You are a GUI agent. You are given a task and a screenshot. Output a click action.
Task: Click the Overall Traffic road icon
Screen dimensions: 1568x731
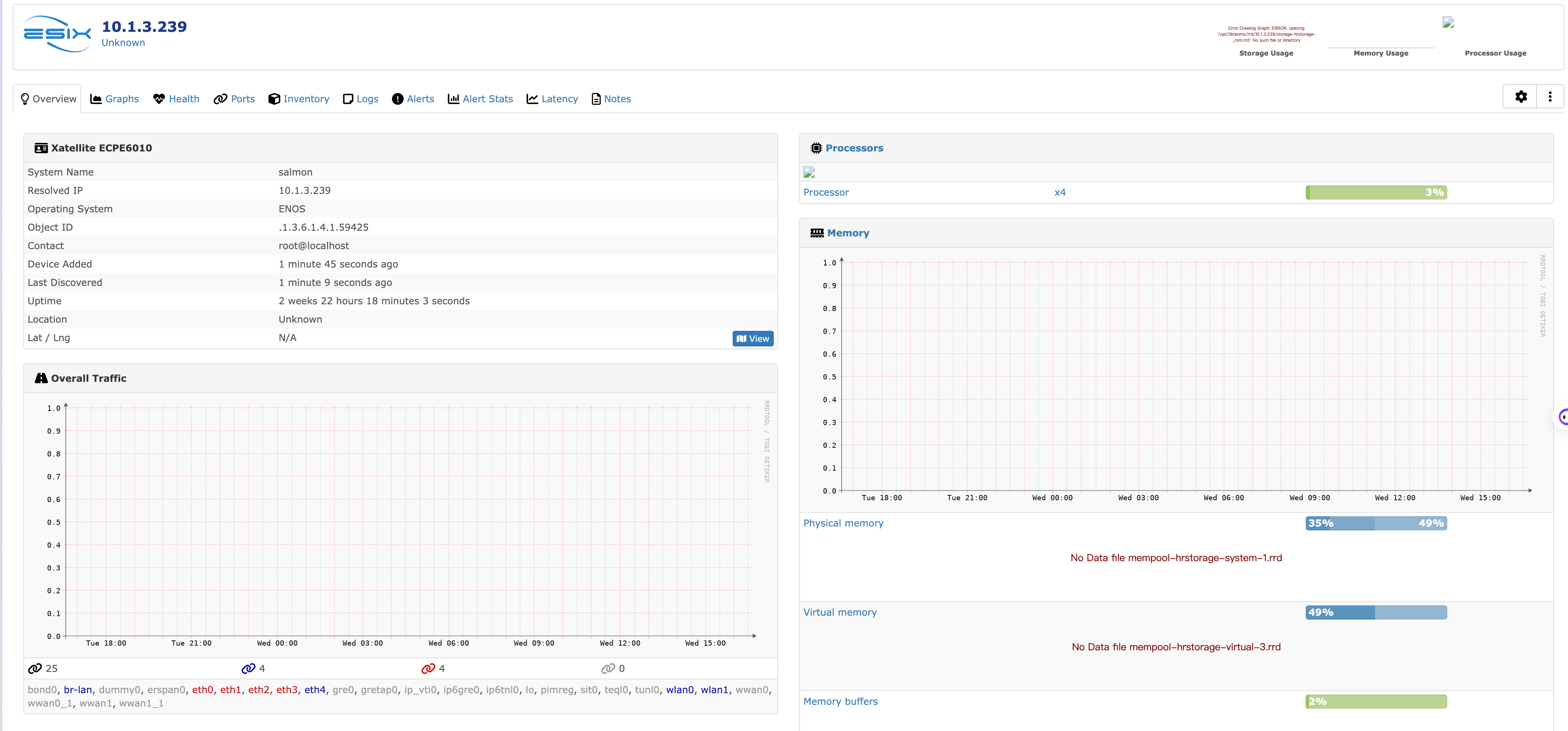coord(41,379)
